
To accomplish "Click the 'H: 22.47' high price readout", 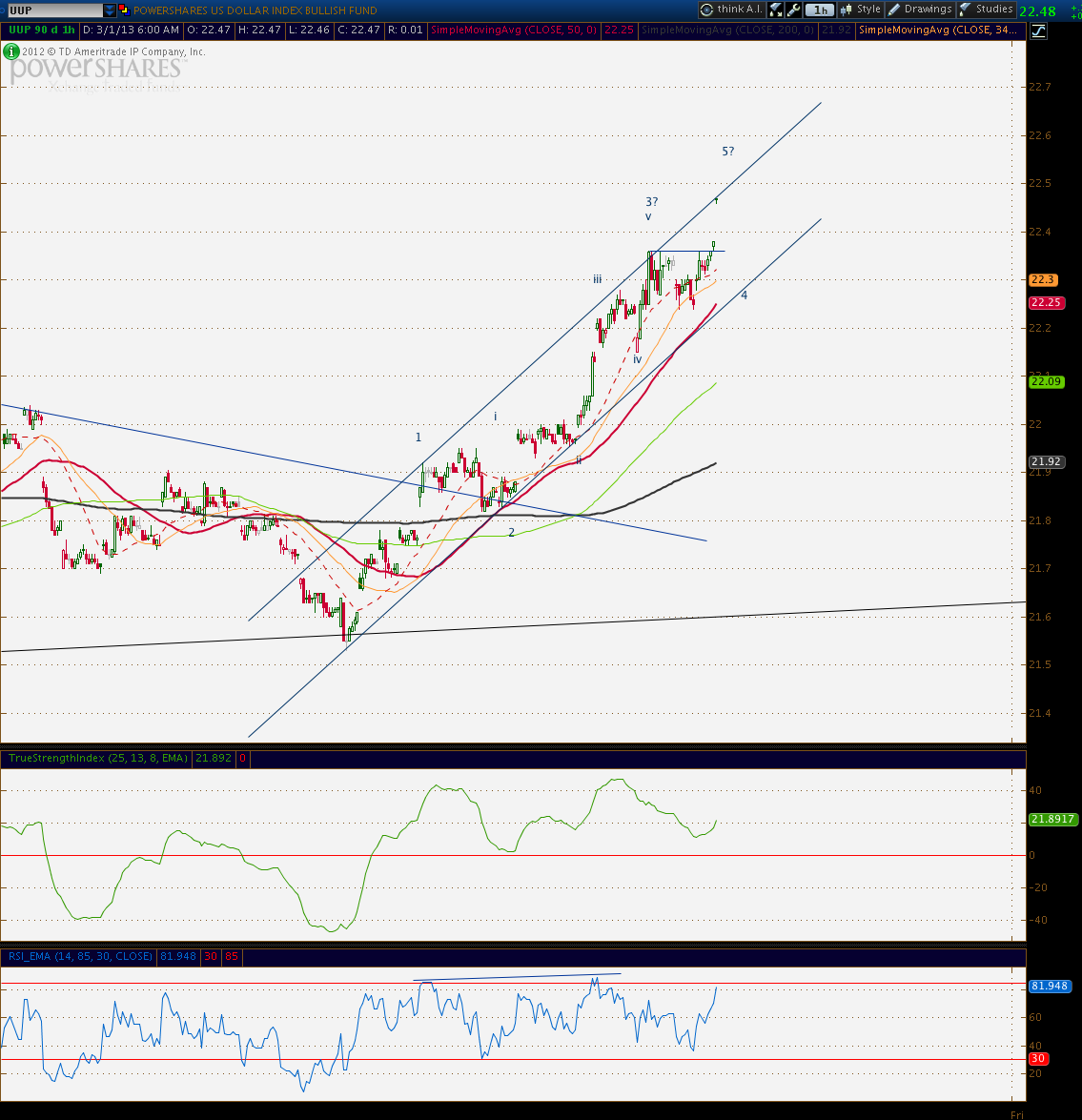I will tap(259, 30).
